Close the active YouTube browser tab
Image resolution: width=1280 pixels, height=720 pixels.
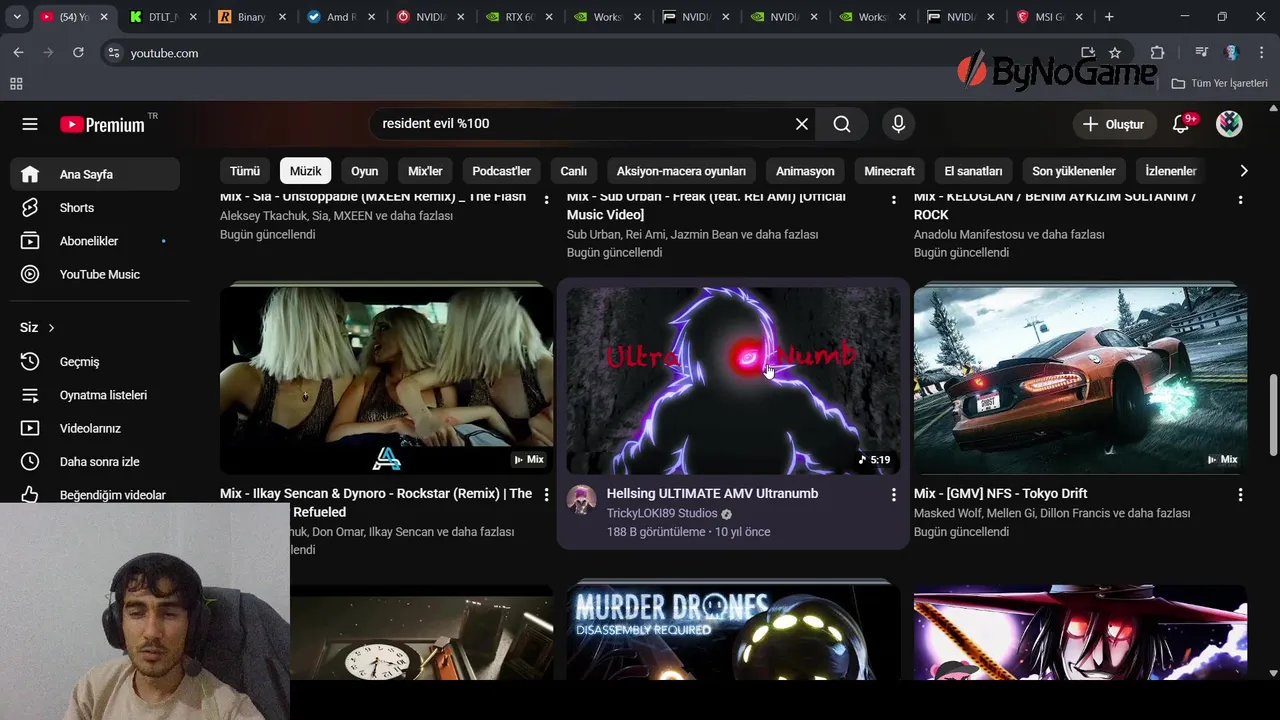tap(103, 17)
